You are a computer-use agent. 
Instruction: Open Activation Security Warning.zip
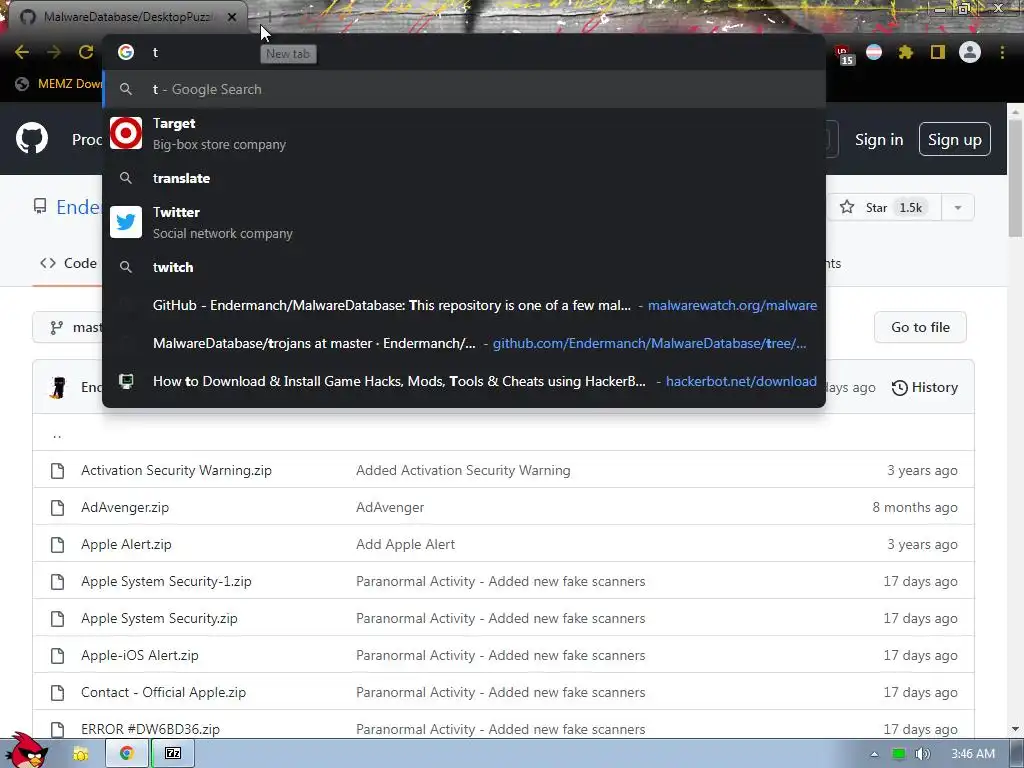(x=176, y=470)
